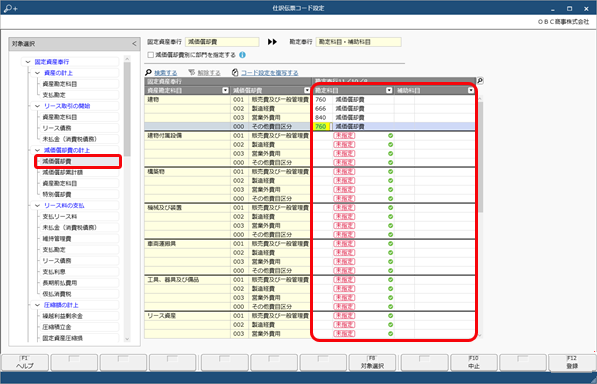The height and width of the screenshot is (384, 597).
Task: Select 長期前払費用 in the tree
Action: 79,283
